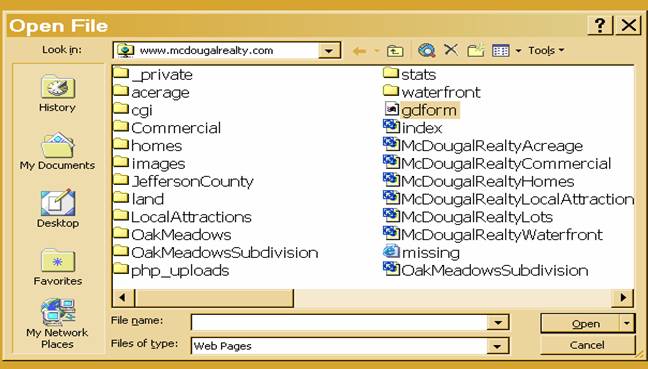Select the OakMeadowsSubdivision folder
Viewport: 648px width, 369px height.
(x=216, y=252)
